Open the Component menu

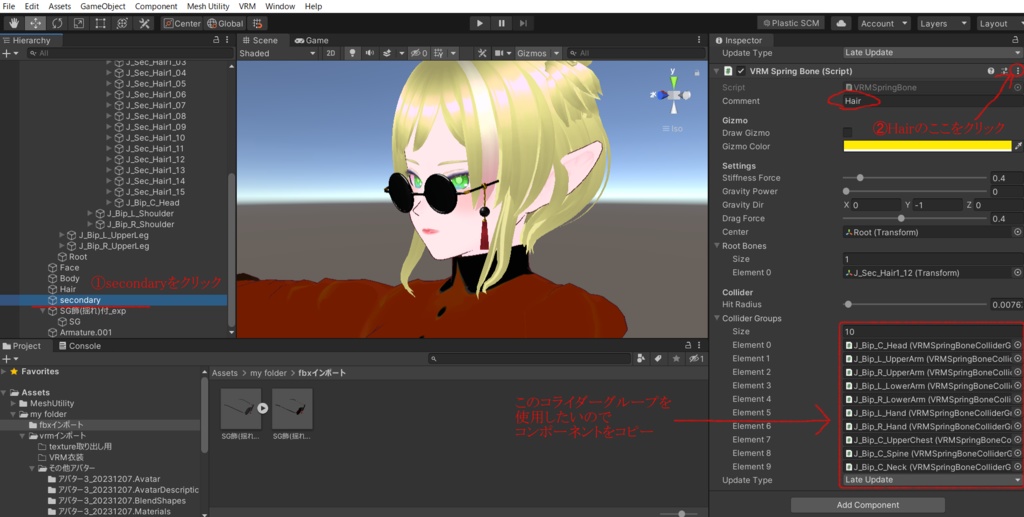156,6
